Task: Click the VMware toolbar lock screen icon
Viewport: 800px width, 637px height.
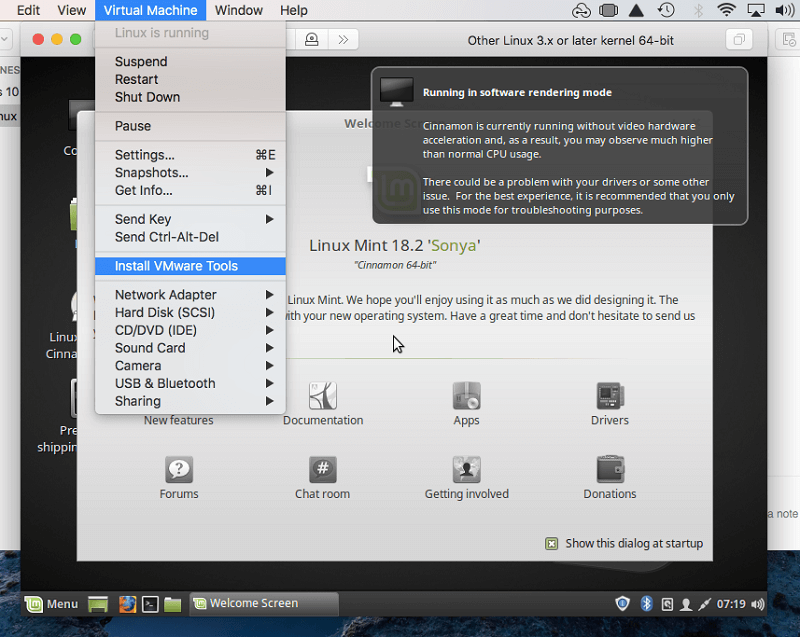Action: 311,39
